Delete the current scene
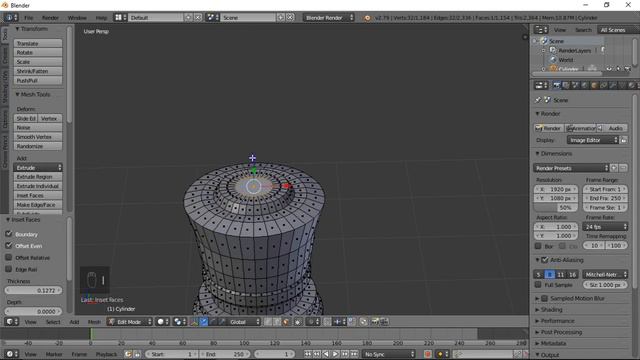Image resolution: width=640 pixels, height=360 pixels. coord(290,18)
